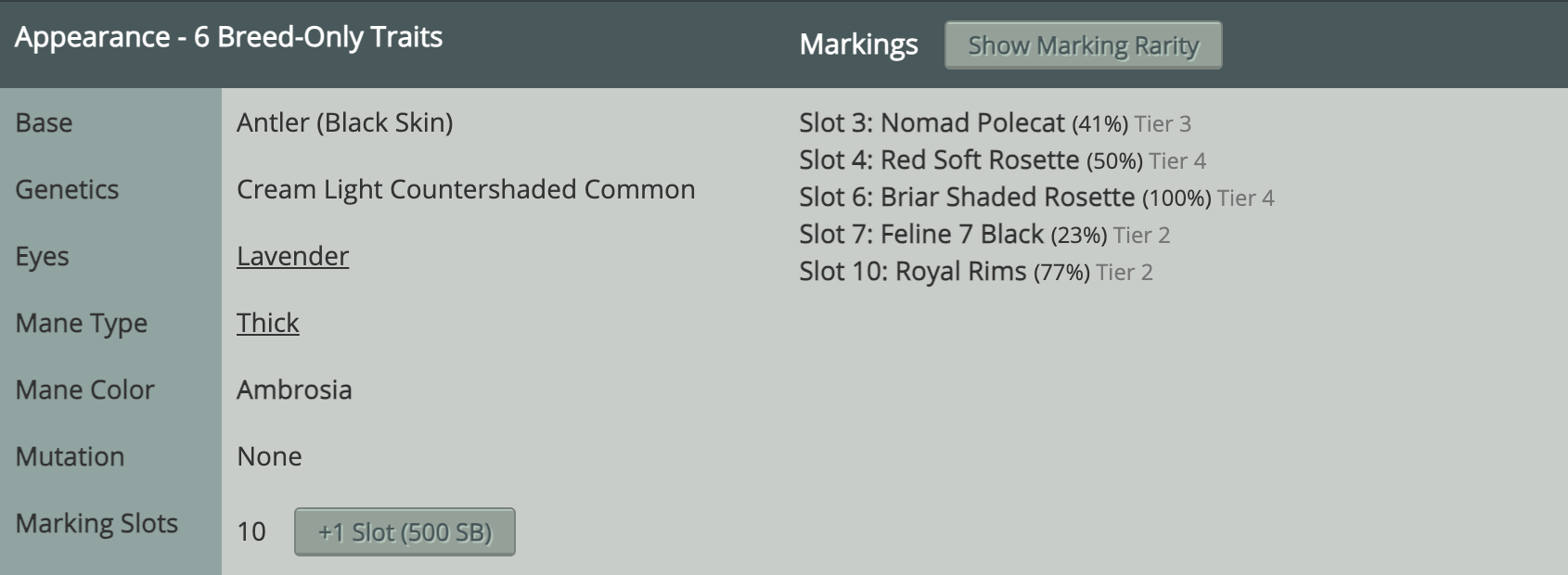
Task: Click the Marking Slots label
Action: click(96, 523)
